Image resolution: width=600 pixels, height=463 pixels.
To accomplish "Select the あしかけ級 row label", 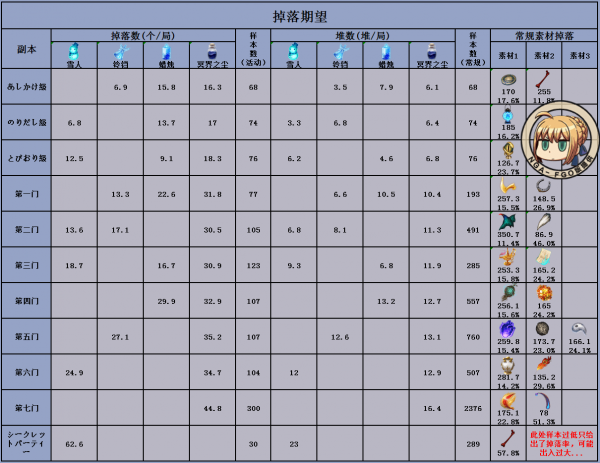I will coord(26,87).
